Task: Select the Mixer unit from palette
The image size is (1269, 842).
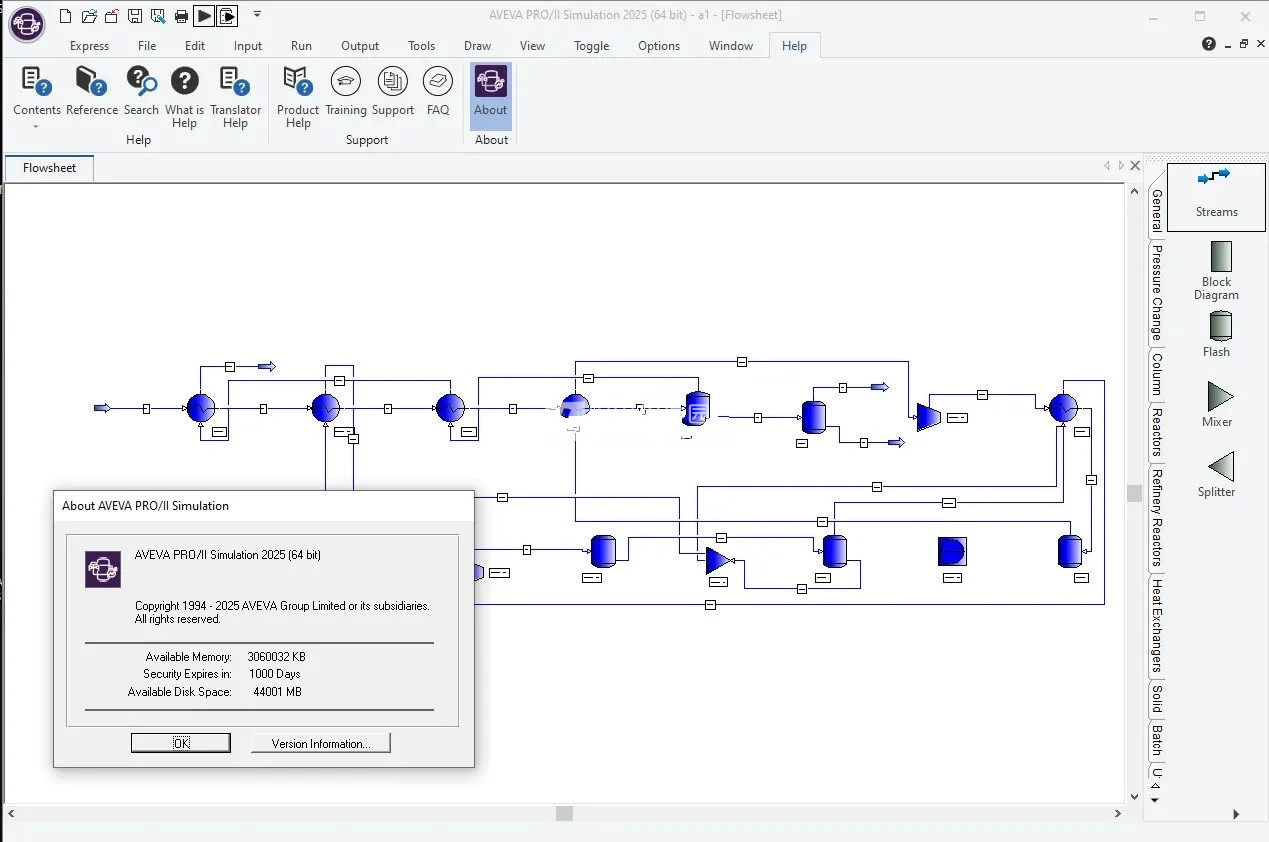Action: 1217,404
